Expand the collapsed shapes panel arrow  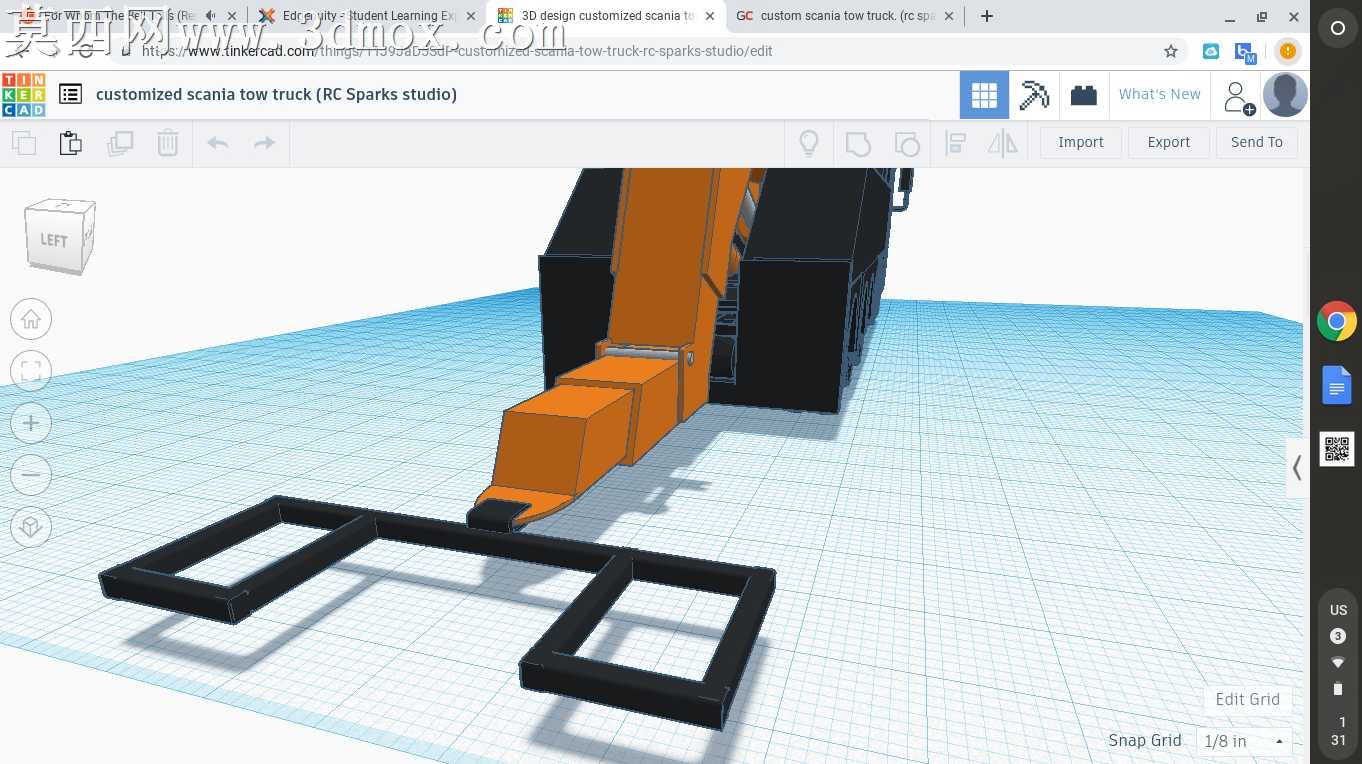(x=1297, y=468)
